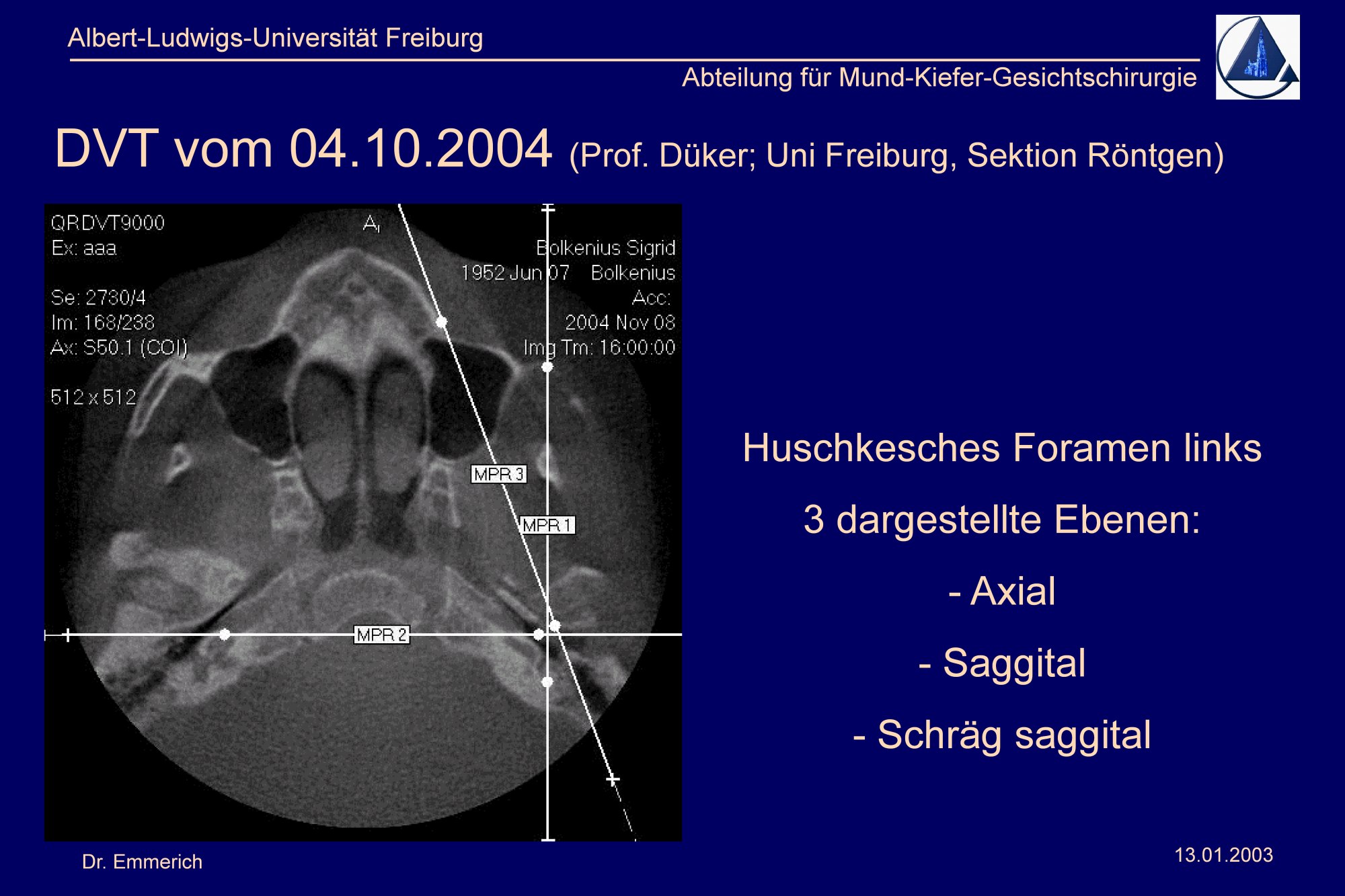Click the 'Ex: aaa' exam label
The image size is (1345, 896).
coord(84,248)
